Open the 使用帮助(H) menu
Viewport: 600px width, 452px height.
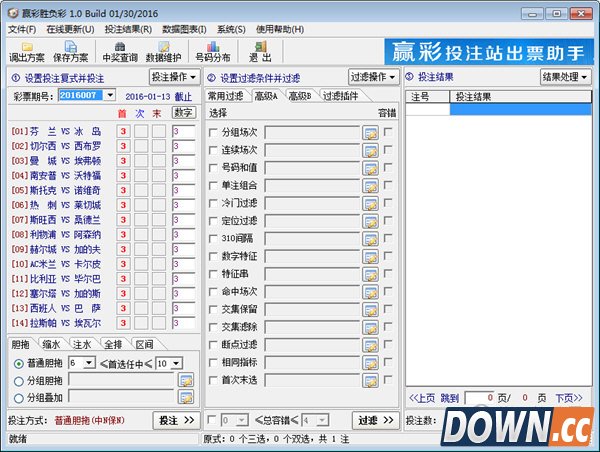point(280,29)
